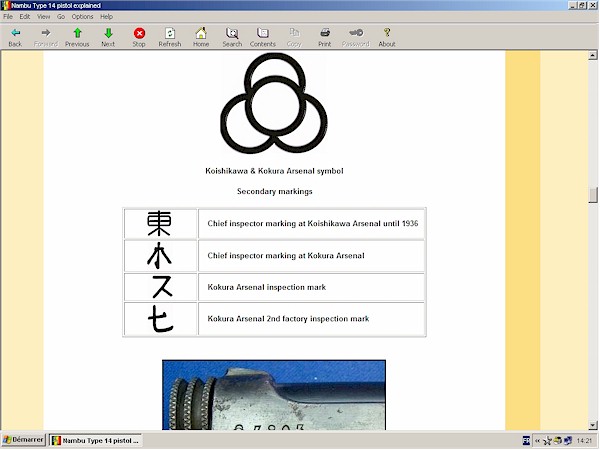Screen dimensions: 600x450
Task: Select the Nambu Type 14 taskbar button
Action: tap(96, 440)
